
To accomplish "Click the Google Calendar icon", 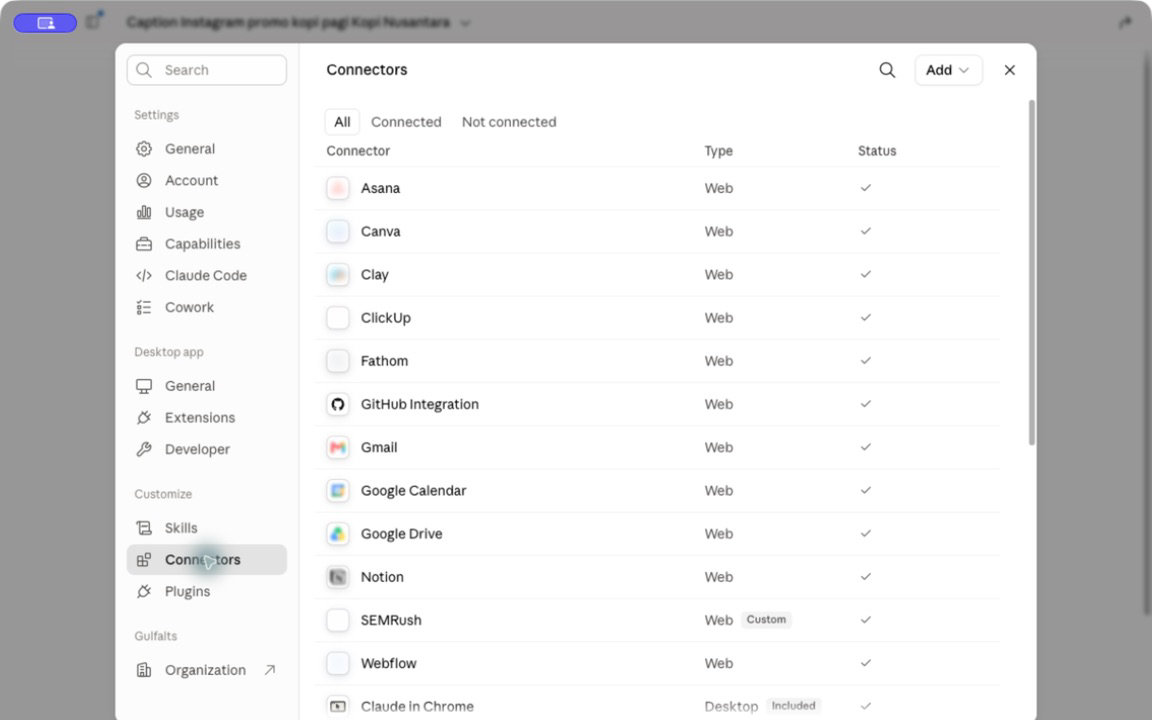I will [x=337, y=491].
